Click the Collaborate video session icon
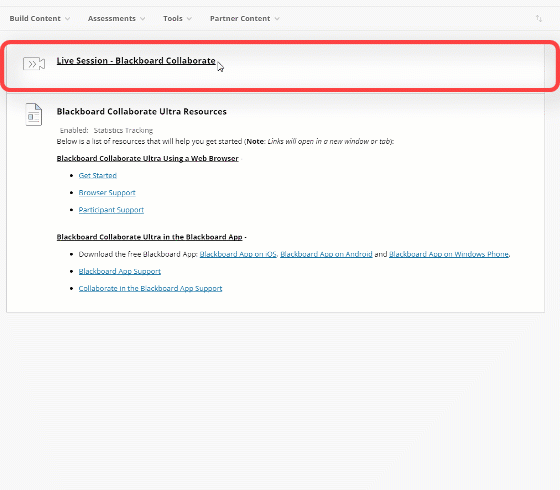 pyautogui.click(x=34, y=64)
